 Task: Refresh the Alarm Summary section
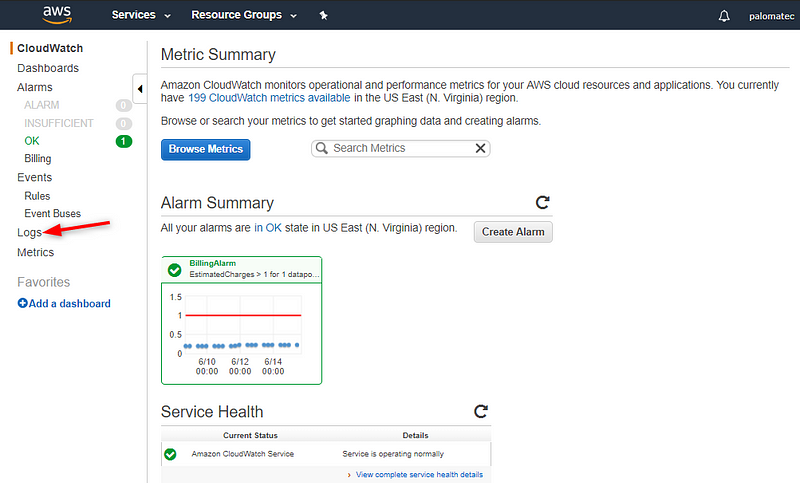pos(542,202)
